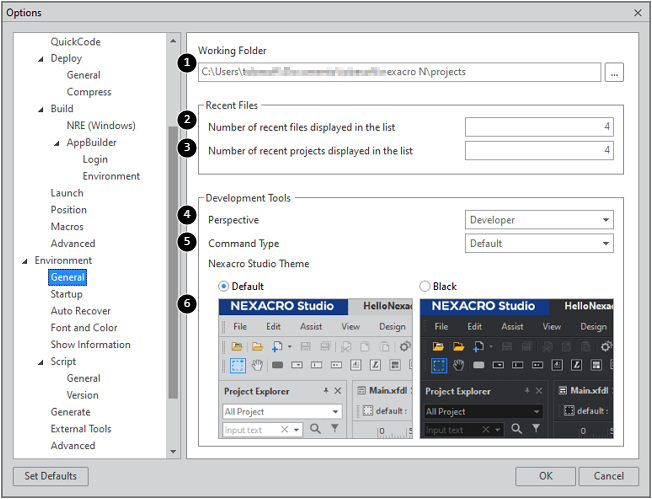Select the Black theme radio button
The width and height of the screenshot is (652, 499).
click(x=425, y=286)
